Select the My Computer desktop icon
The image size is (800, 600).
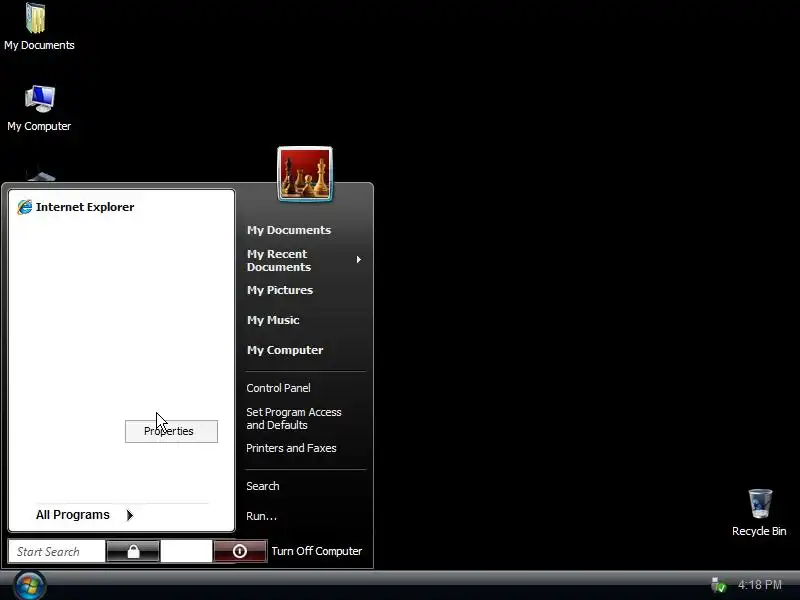[x=39, y=108]
